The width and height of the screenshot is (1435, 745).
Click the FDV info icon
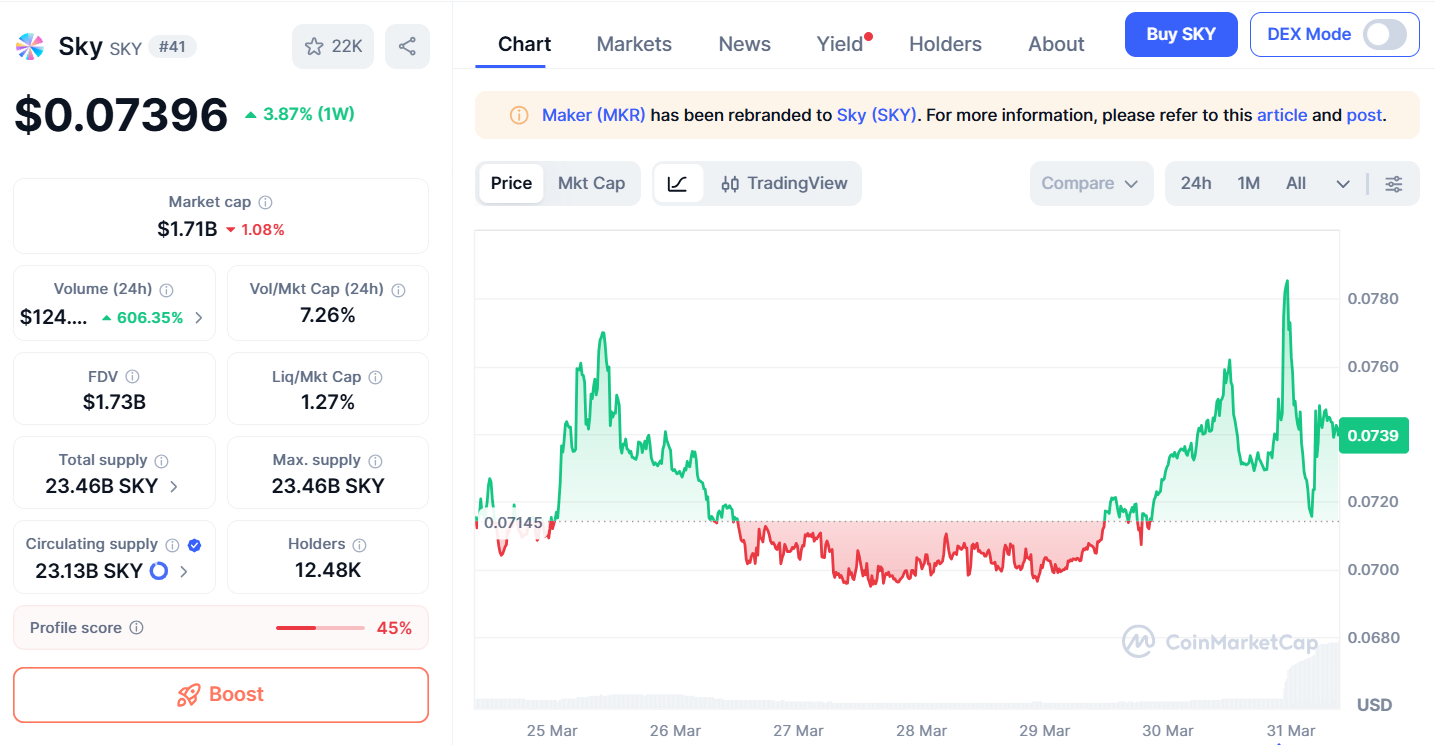pyautogui.click(x=132, y=377)
